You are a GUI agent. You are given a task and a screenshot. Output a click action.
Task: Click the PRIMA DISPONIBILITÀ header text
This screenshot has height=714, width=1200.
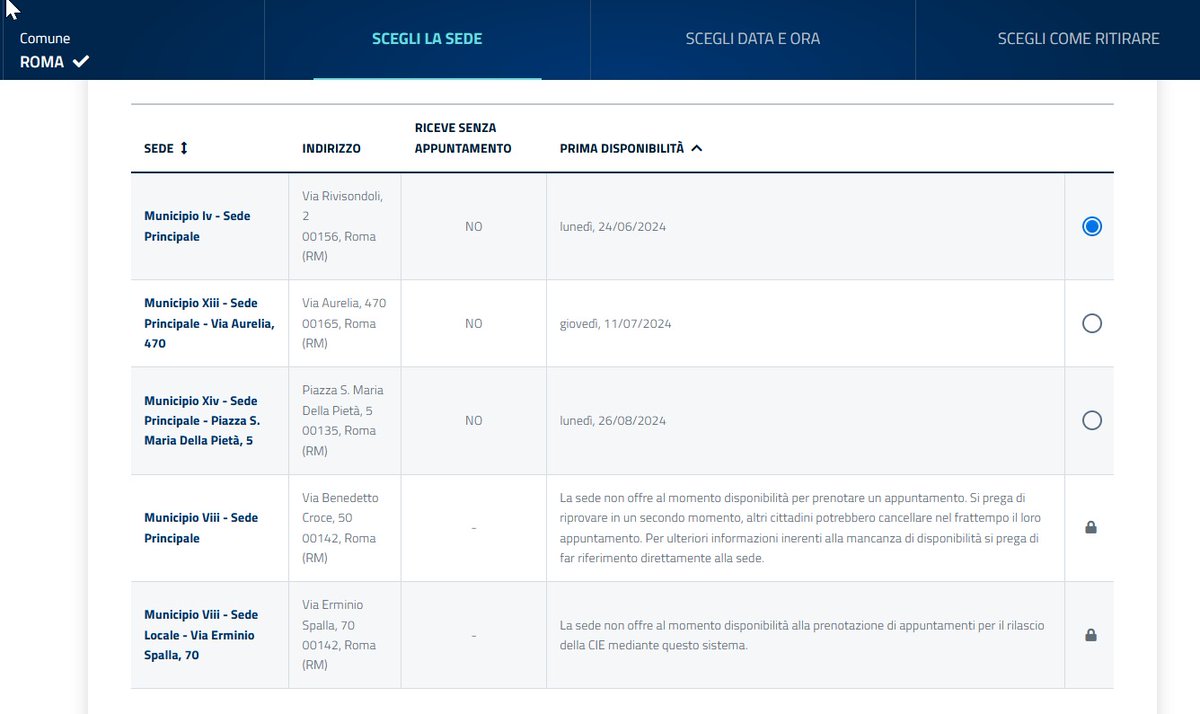(622, 148)
